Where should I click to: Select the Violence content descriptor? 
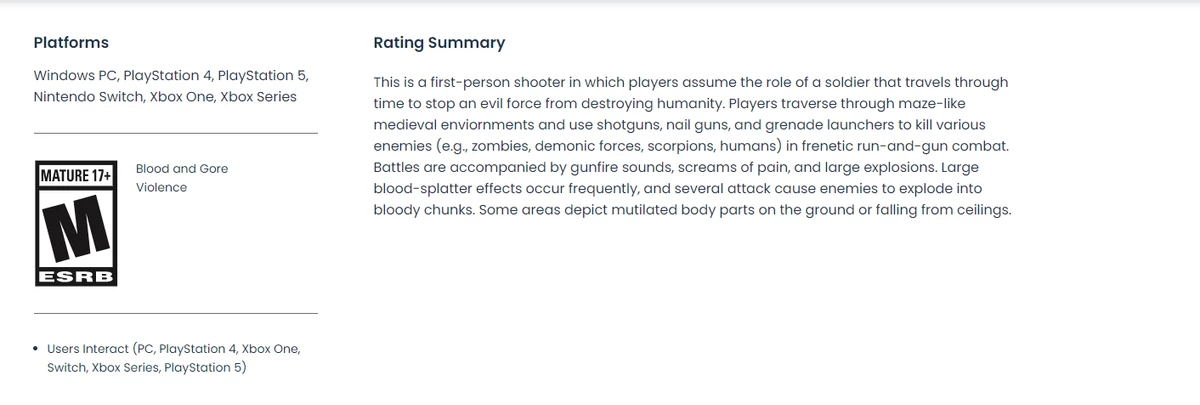click(x=161, y=187)
